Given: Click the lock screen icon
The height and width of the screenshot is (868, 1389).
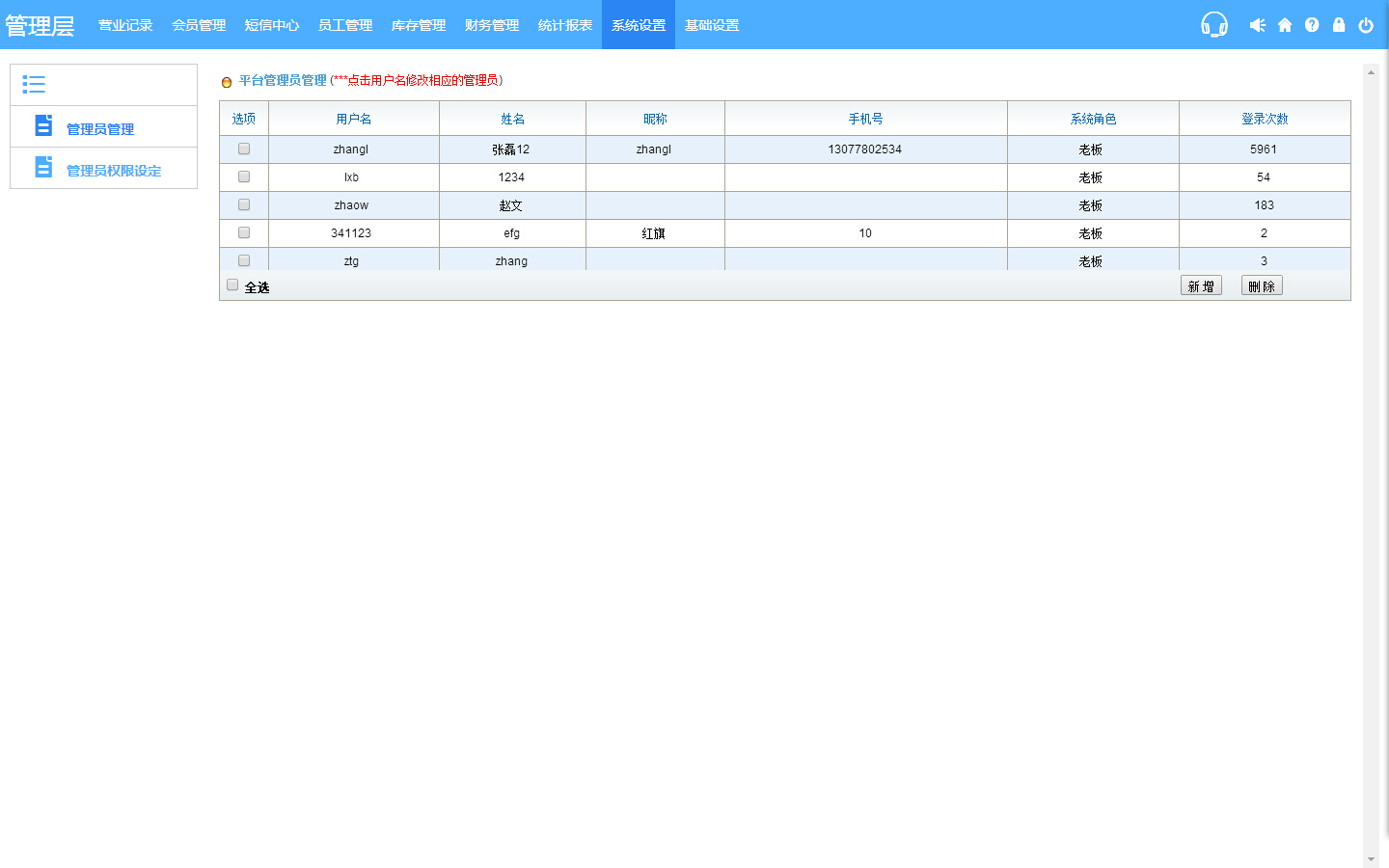Looking at the screenshot, I should coord(1339,25).
